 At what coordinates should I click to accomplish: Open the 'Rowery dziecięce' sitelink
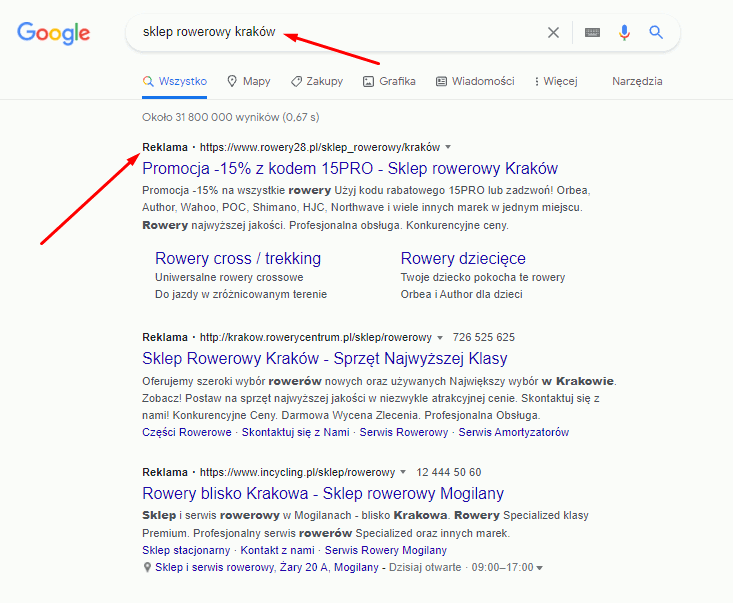(463, 258)
